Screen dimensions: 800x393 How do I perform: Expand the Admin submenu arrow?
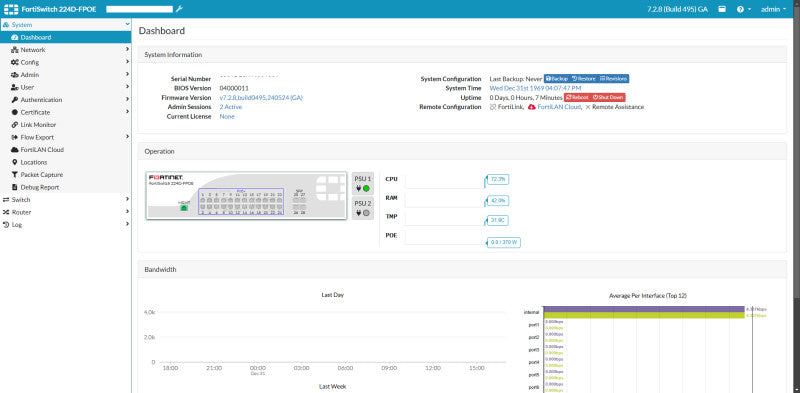(127, 75)
